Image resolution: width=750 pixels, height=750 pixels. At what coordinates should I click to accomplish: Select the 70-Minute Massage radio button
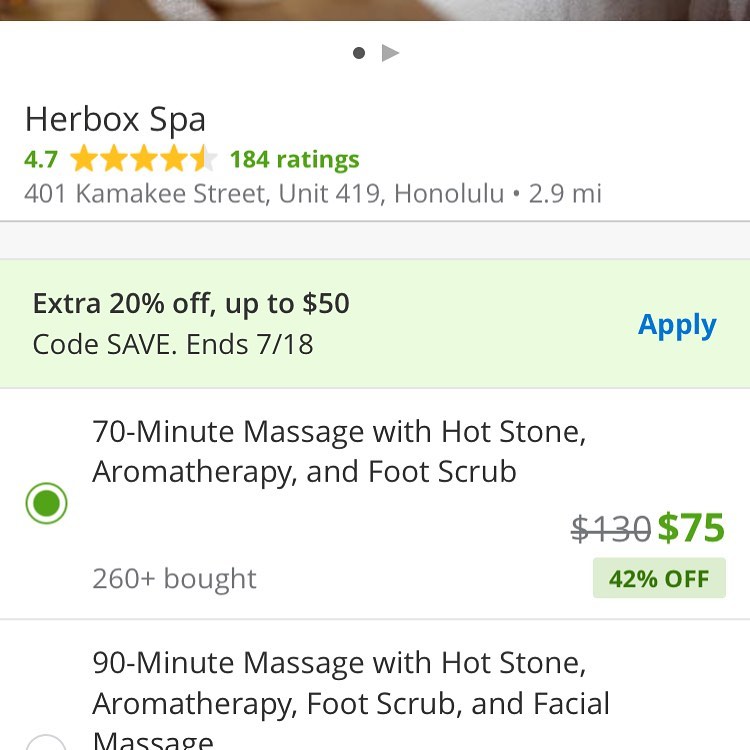click(x=46, y=504)
